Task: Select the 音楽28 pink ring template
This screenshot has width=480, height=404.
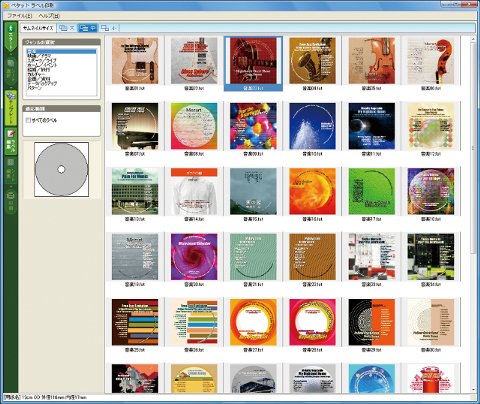Action: pyautogui.click(x=312, y=322)
